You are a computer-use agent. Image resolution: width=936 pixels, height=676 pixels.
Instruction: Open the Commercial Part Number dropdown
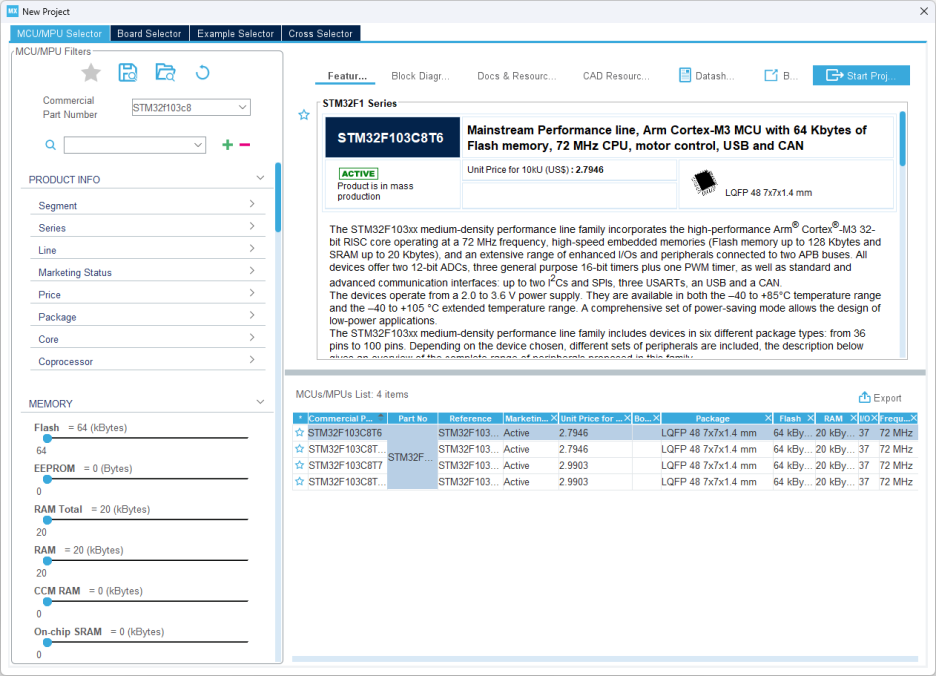pyautogui.click(x=242, y=107)
